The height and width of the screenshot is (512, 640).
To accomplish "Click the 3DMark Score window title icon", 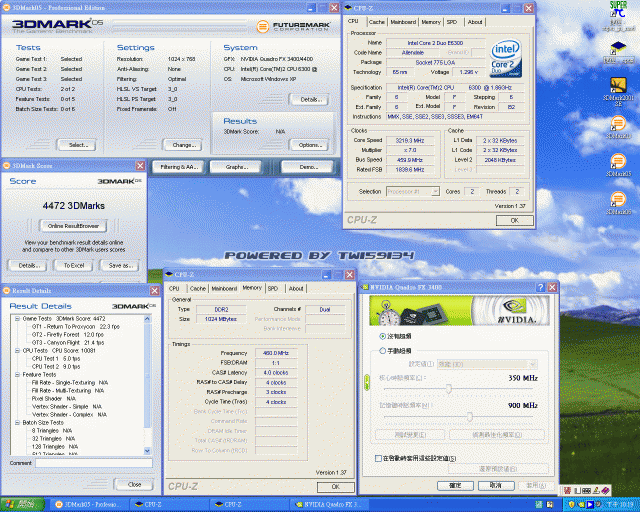I will (x=6, y=165).
